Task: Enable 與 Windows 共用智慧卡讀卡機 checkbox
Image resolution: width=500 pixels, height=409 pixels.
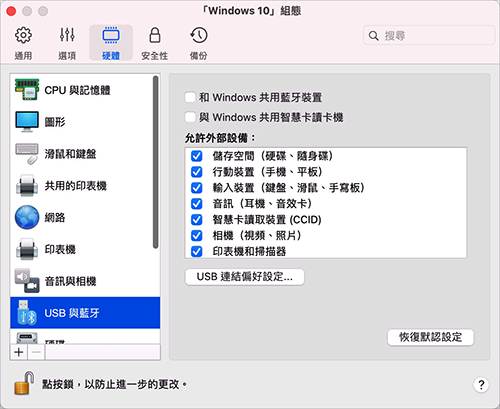Action: pyautogui.click(x=190, y=117)
